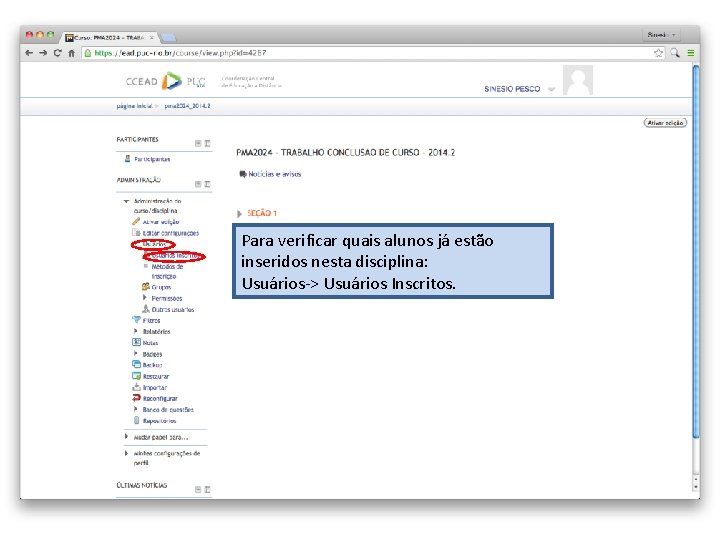Go to the browser home icon

(72, 53)
